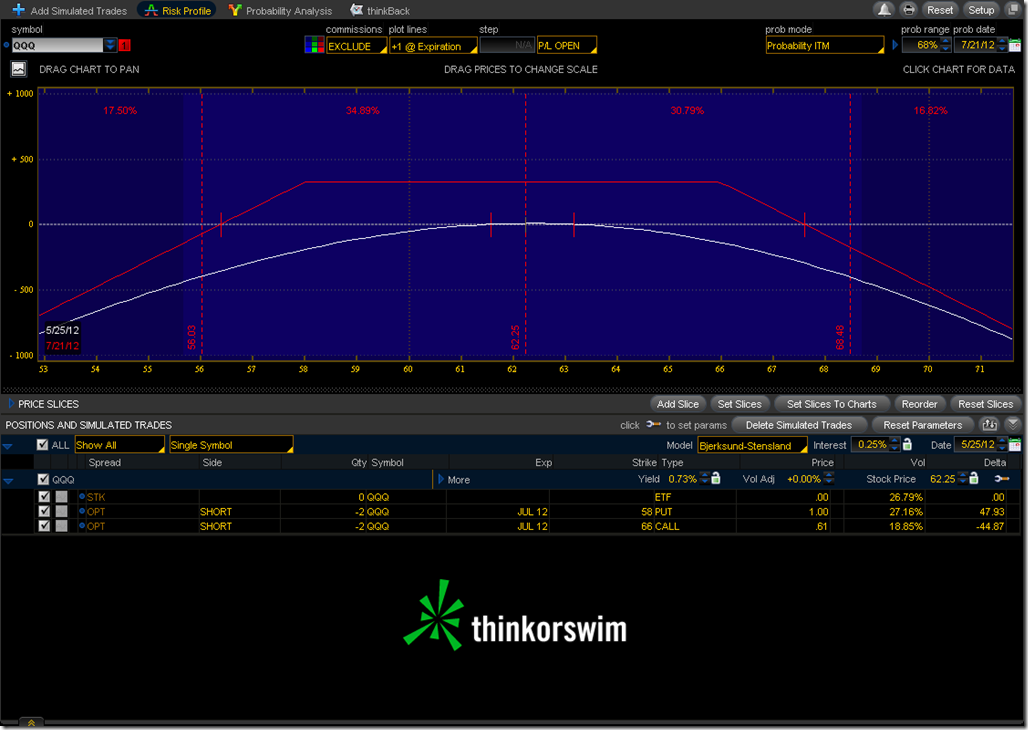Click the export icon next to Reset Parameters
1028x730 pixels.
pos(989,424)
